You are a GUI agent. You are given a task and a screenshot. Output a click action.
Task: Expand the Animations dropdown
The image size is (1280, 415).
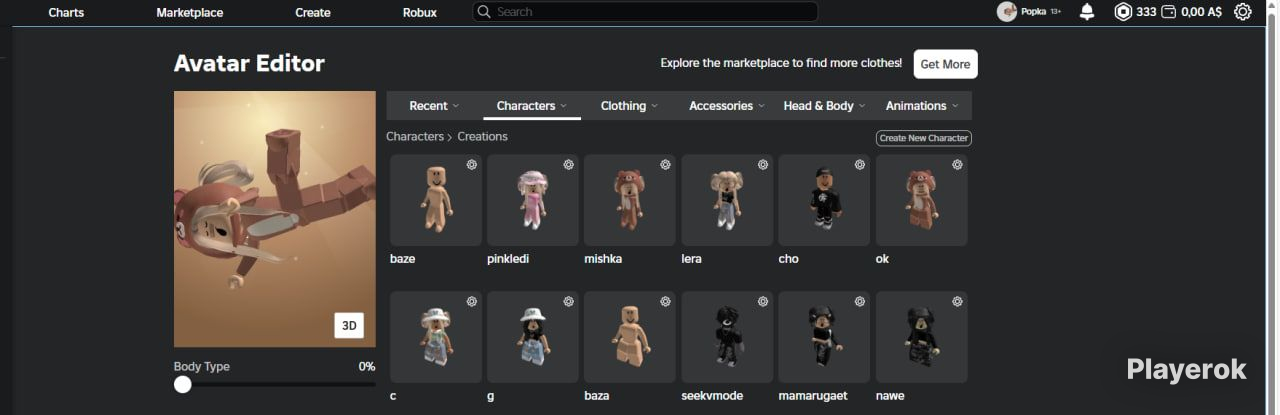(922, 106)
